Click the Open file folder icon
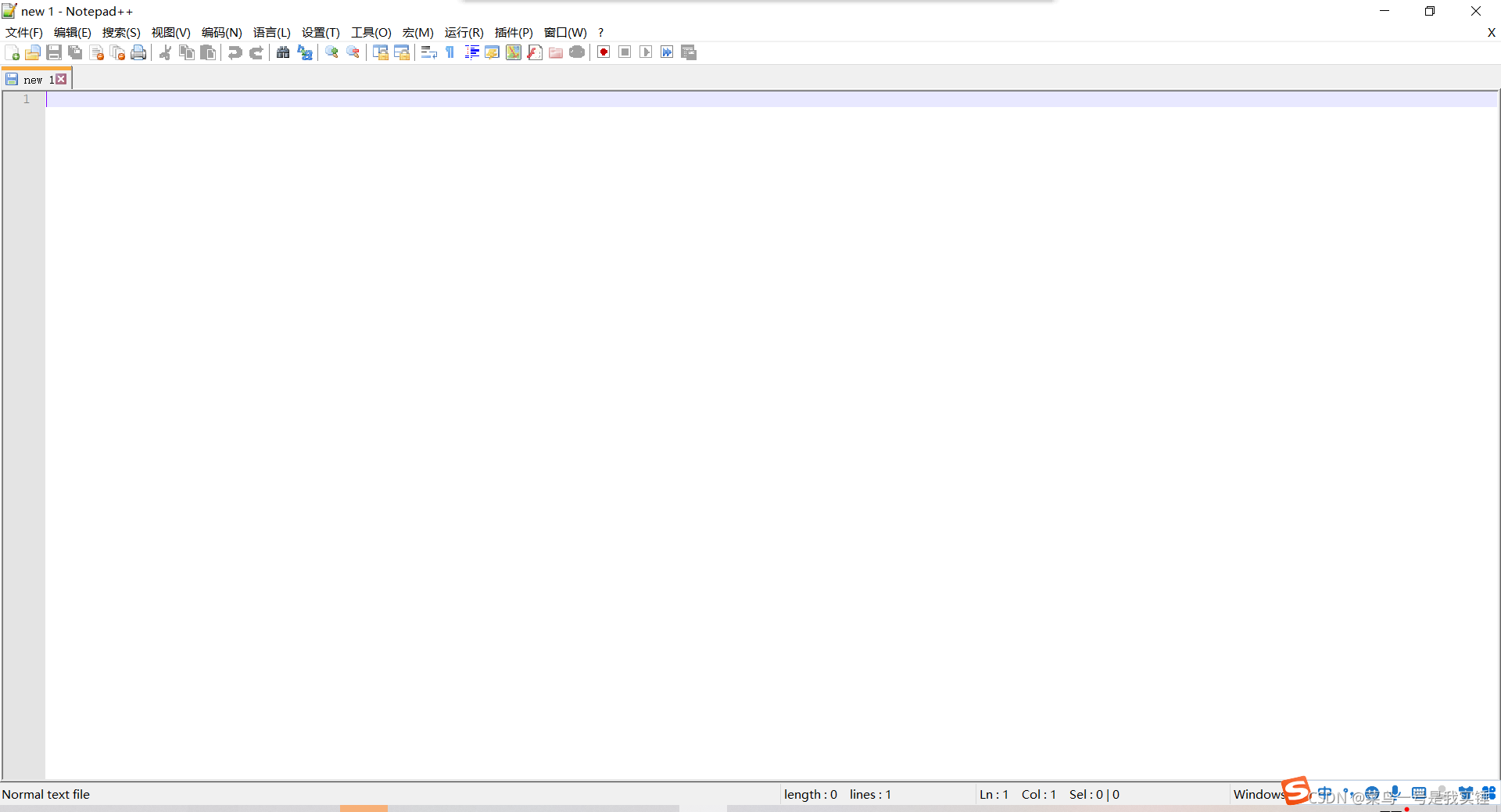1501x812 pixels. pos(33,52)
